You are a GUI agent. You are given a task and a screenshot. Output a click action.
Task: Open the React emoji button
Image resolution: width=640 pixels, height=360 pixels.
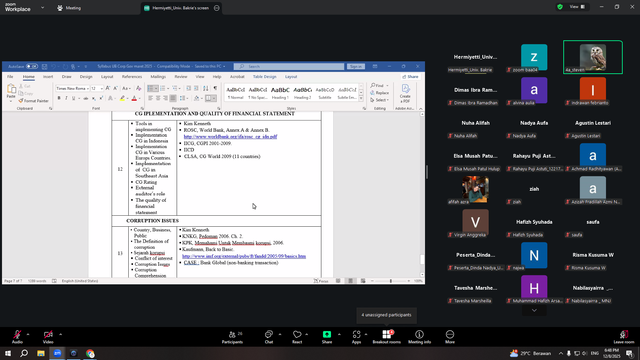pos(297,337)
